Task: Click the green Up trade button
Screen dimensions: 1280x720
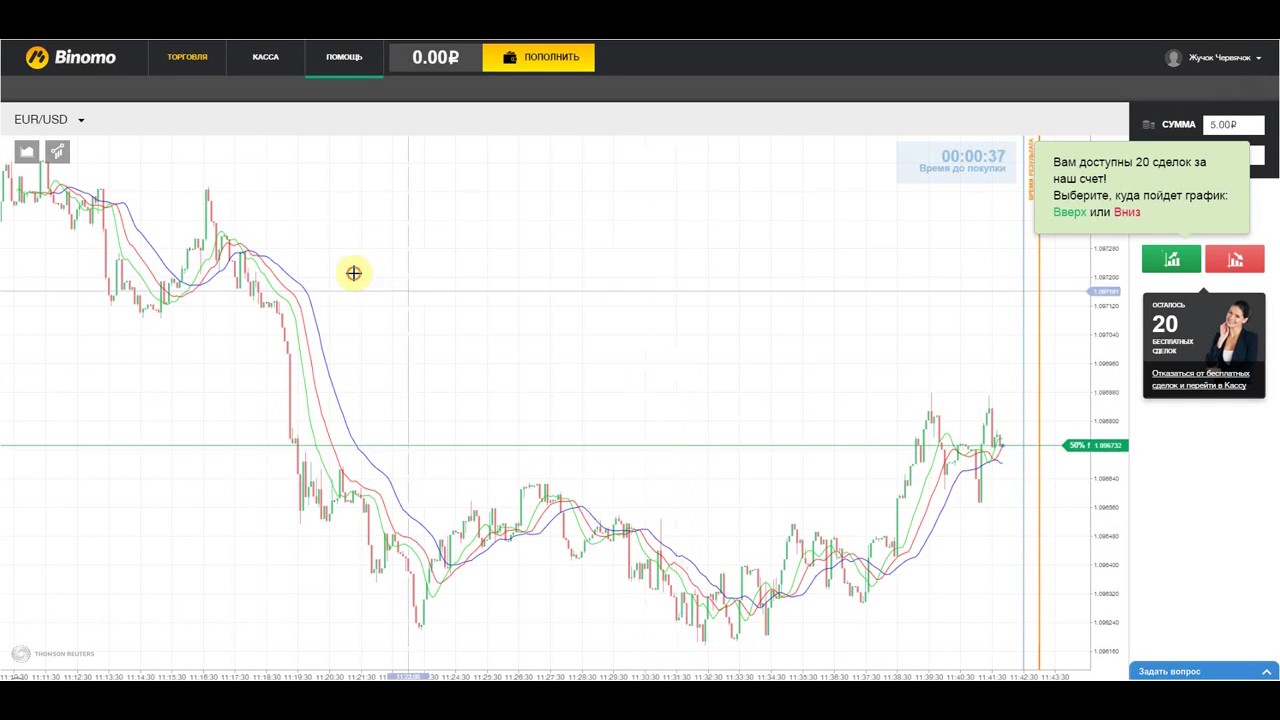Action: coord(1171,260)
